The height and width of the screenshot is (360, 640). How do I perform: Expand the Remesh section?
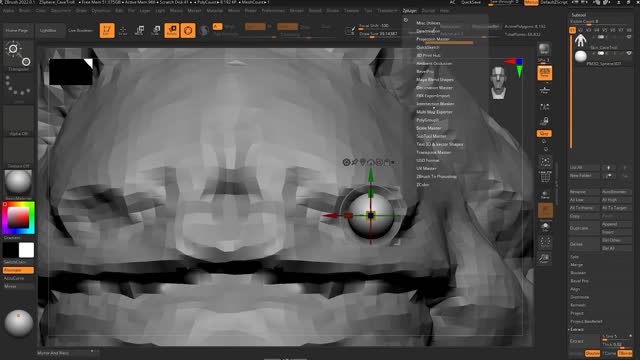coord(578,305)
